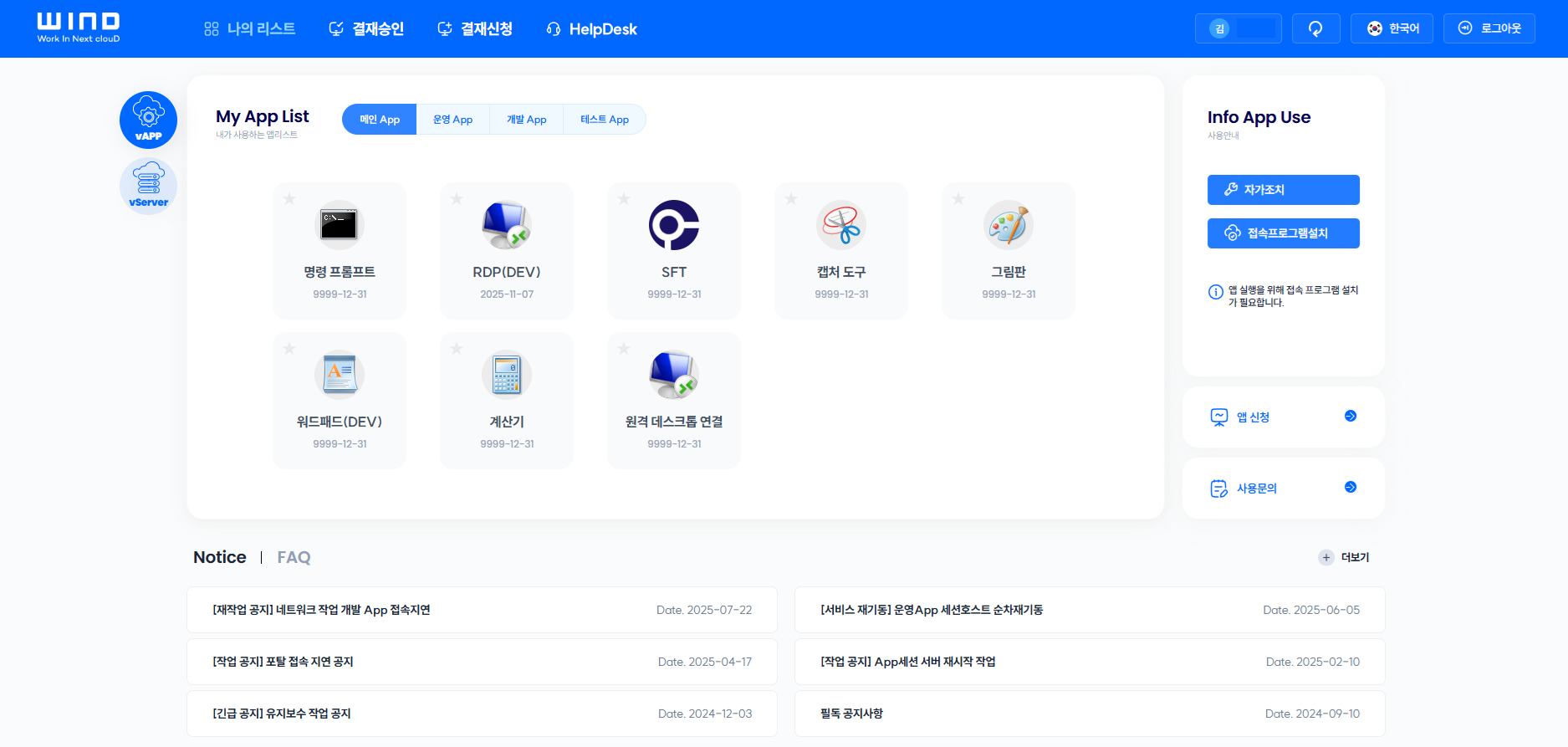Switch to the 운영 App tab
Screen dimensions: 1568x747
coord(452,120)
